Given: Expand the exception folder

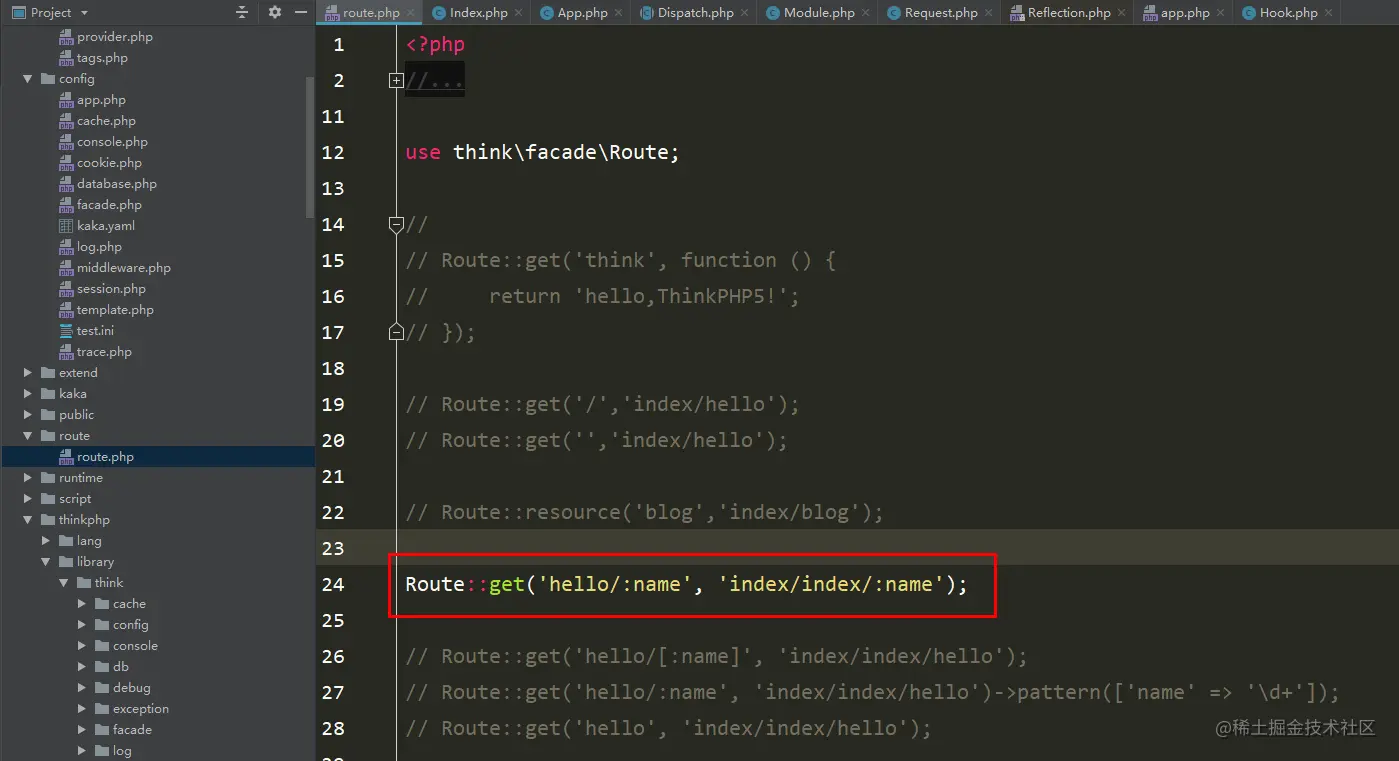Looking at the screenshot, I should tap(82, 709).
